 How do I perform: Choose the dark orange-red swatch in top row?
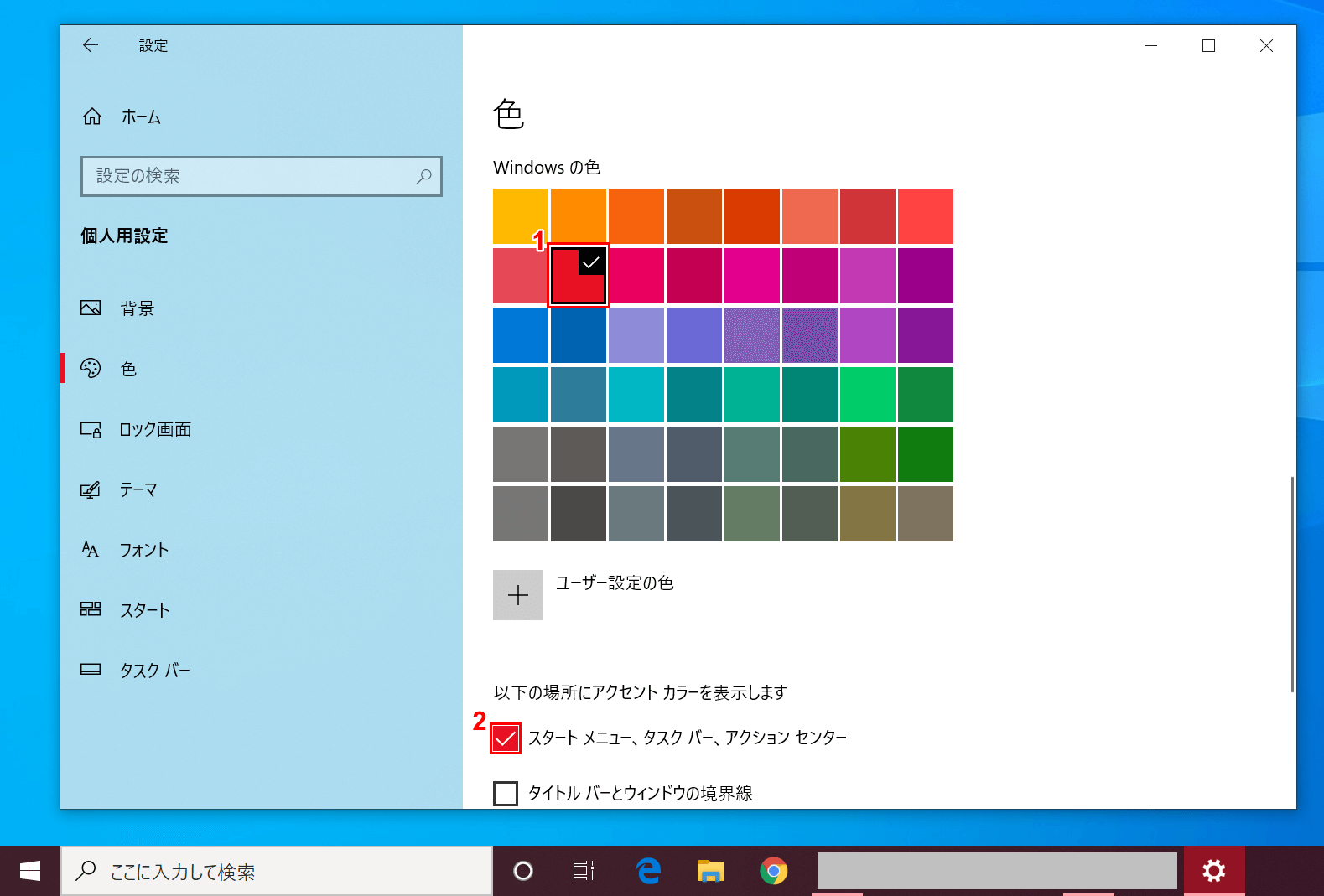coord(752,216)
